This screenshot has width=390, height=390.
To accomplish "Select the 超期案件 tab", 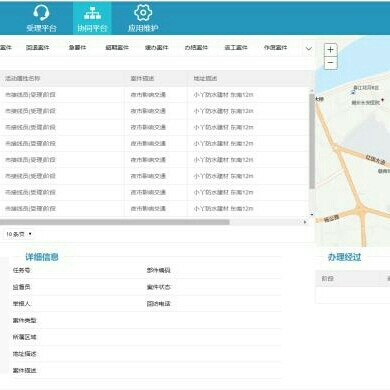I will point(117,48).
